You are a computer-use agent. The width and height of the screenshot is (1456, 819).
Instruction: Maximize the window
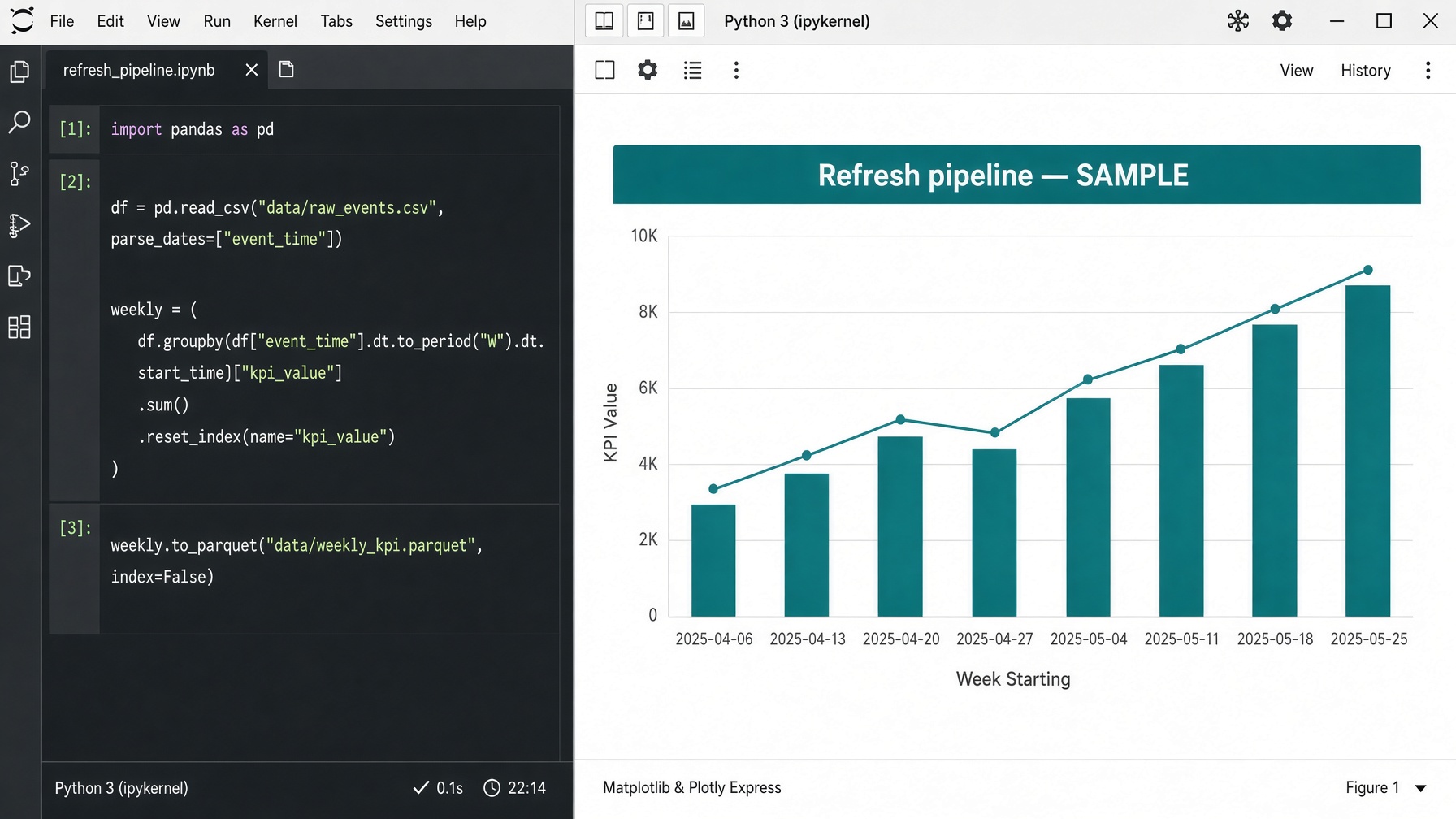click(x=1384, y=21)
